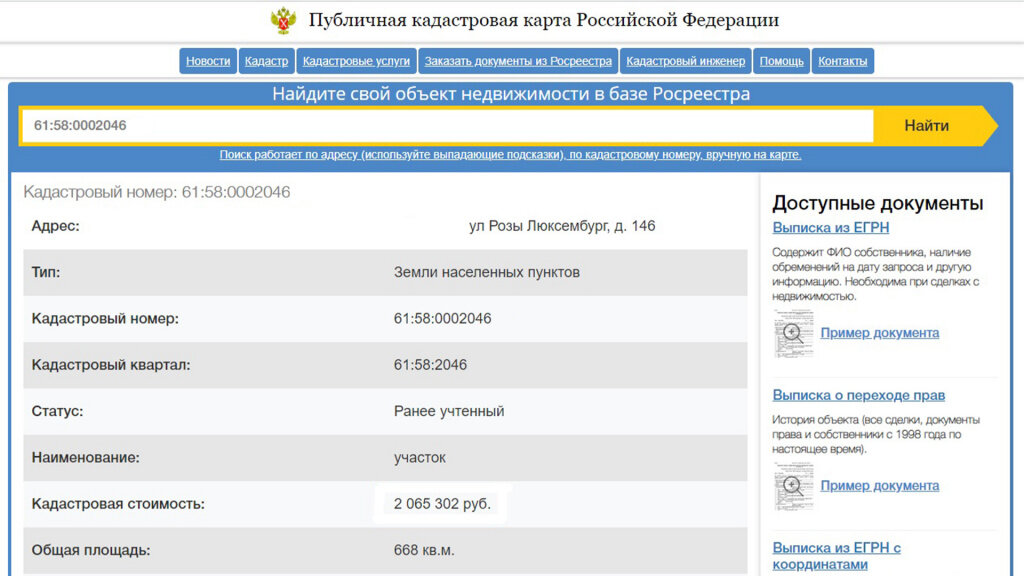Click the Тип: row label
Viewport: 1024px width, 576px height.
pyautogui.click(x=46, y=272)
